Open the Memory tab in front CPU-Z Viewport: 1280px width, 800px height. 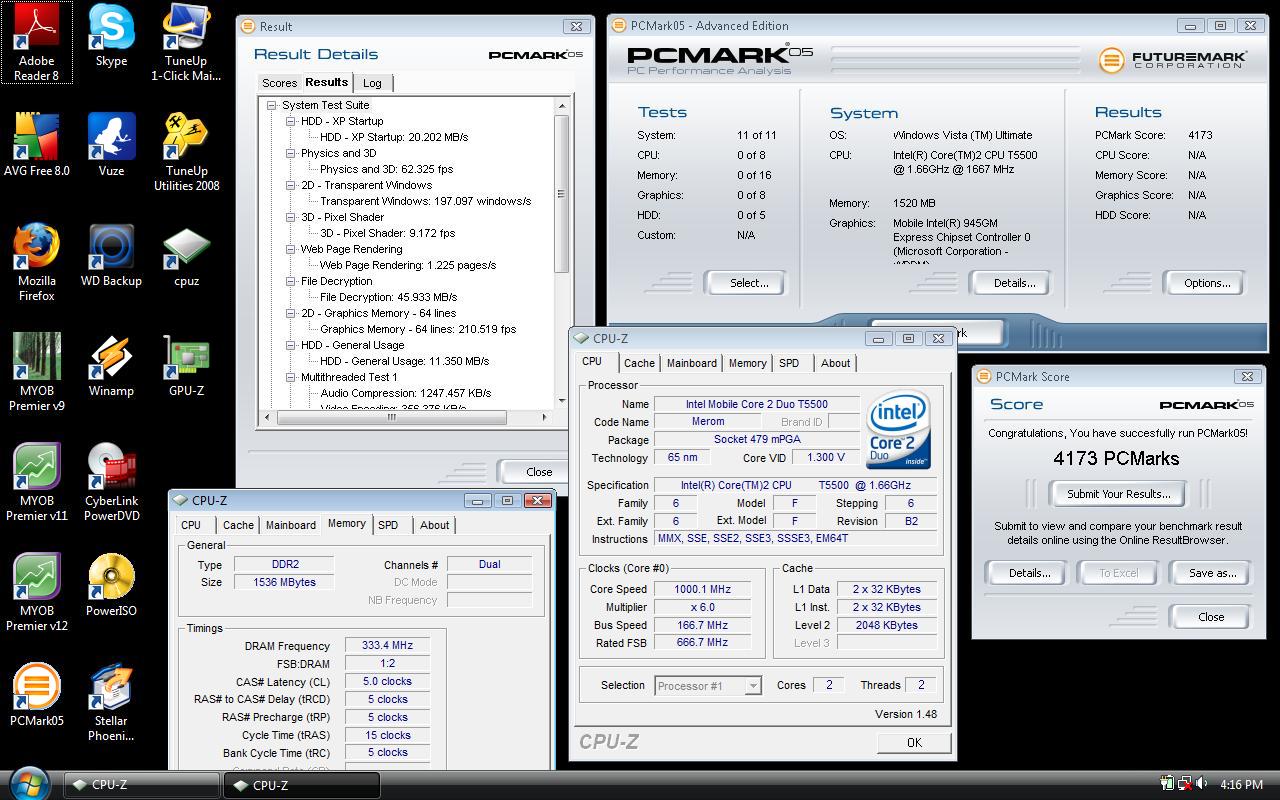(747, 363)
